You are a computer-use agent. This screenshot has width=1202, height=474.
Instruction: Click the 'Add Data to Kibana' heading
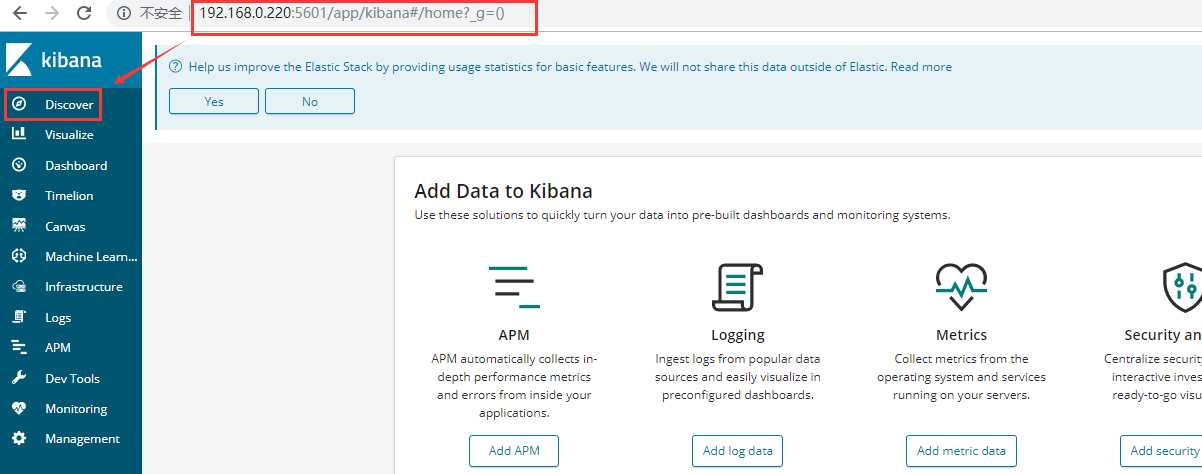[503, 191]
